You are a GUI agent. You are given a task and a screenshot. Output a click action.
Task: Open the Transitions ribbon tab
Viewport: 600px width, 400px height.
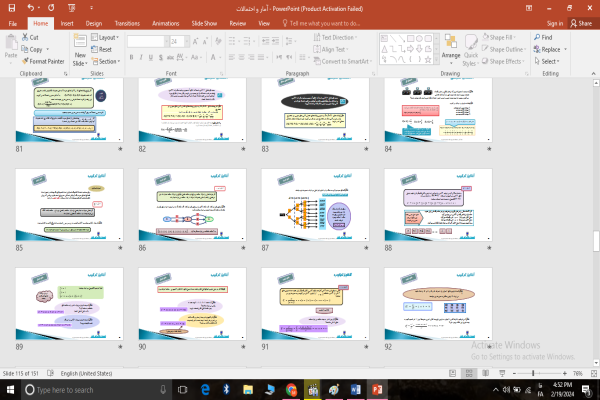(127, 23)
